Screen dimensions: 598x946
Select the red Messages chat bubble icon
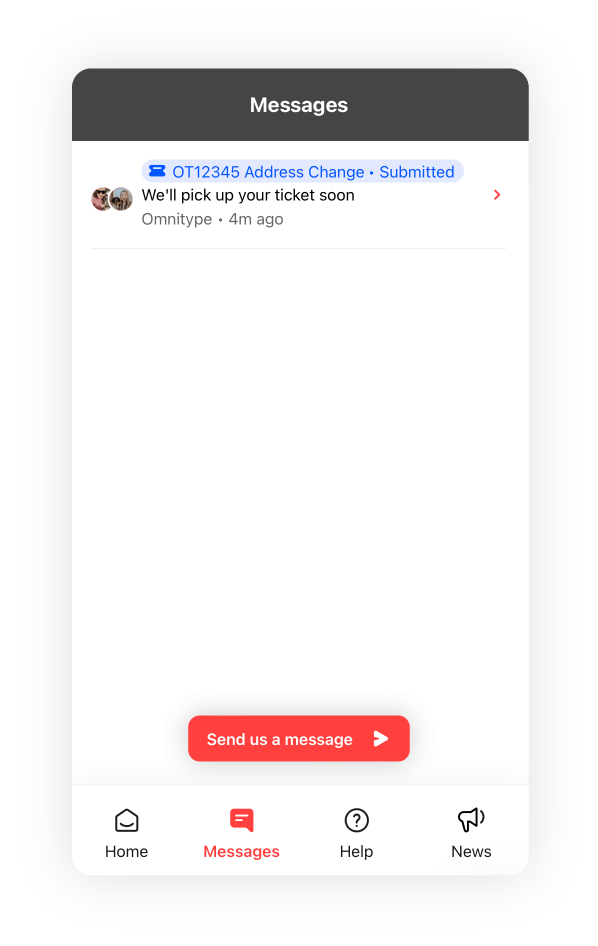(241, 820)
